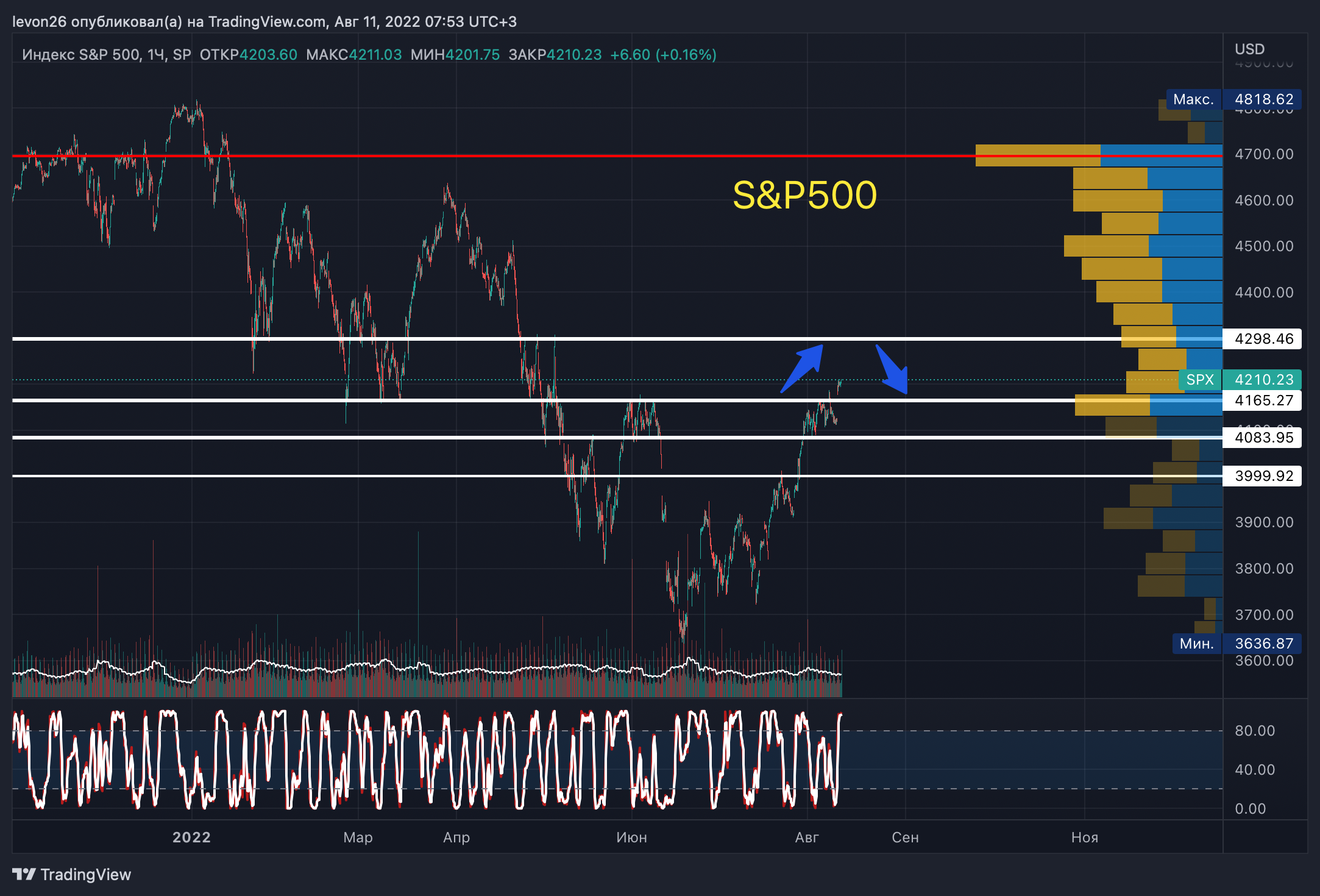1320x896 pixels.
Task: Click the Июн label on time axis
Action: [x=631, y=837]
